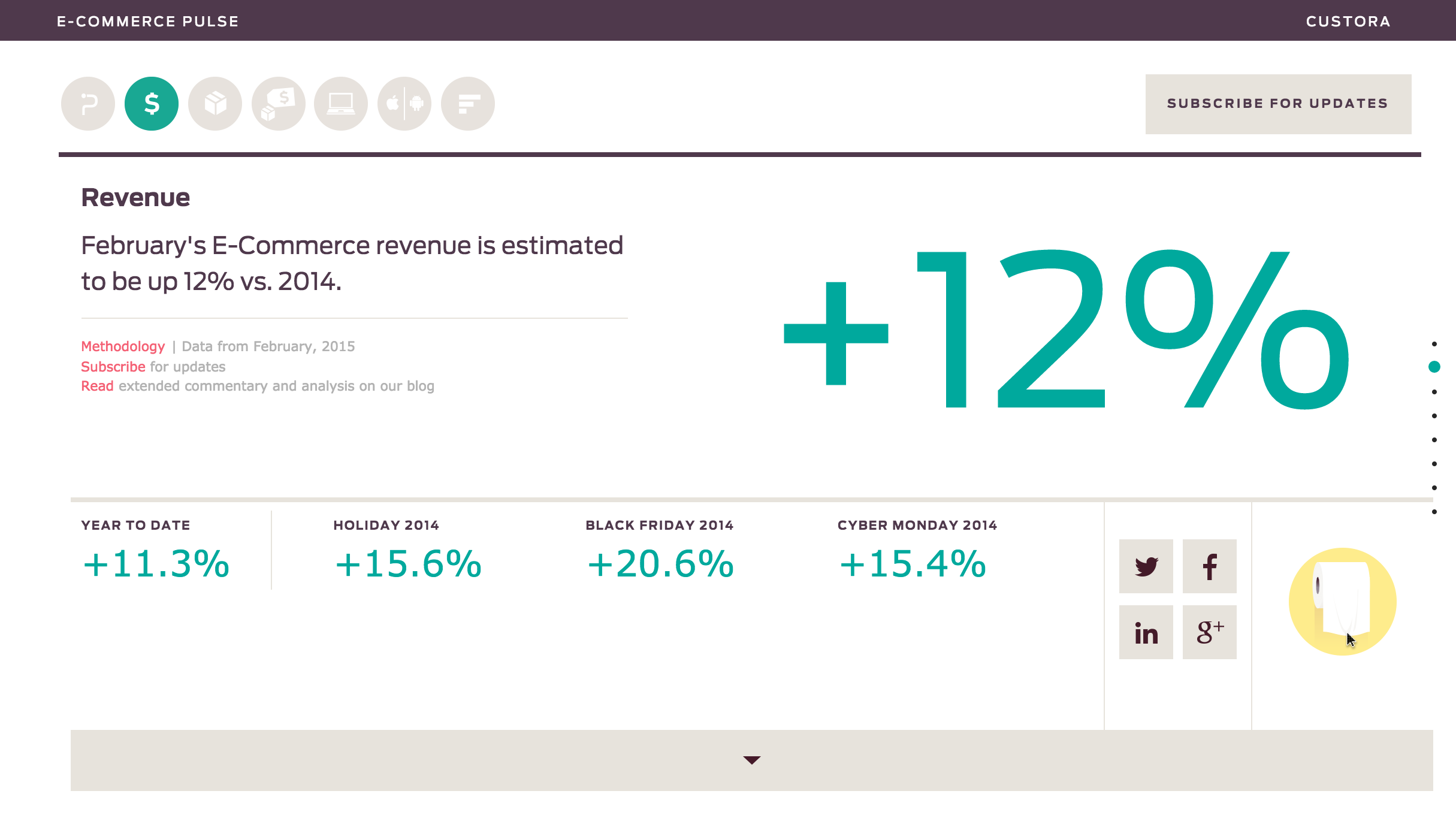Select the laptop device icon
The width and height of the screenshot is (1456, 815).
tap(341, 104)
